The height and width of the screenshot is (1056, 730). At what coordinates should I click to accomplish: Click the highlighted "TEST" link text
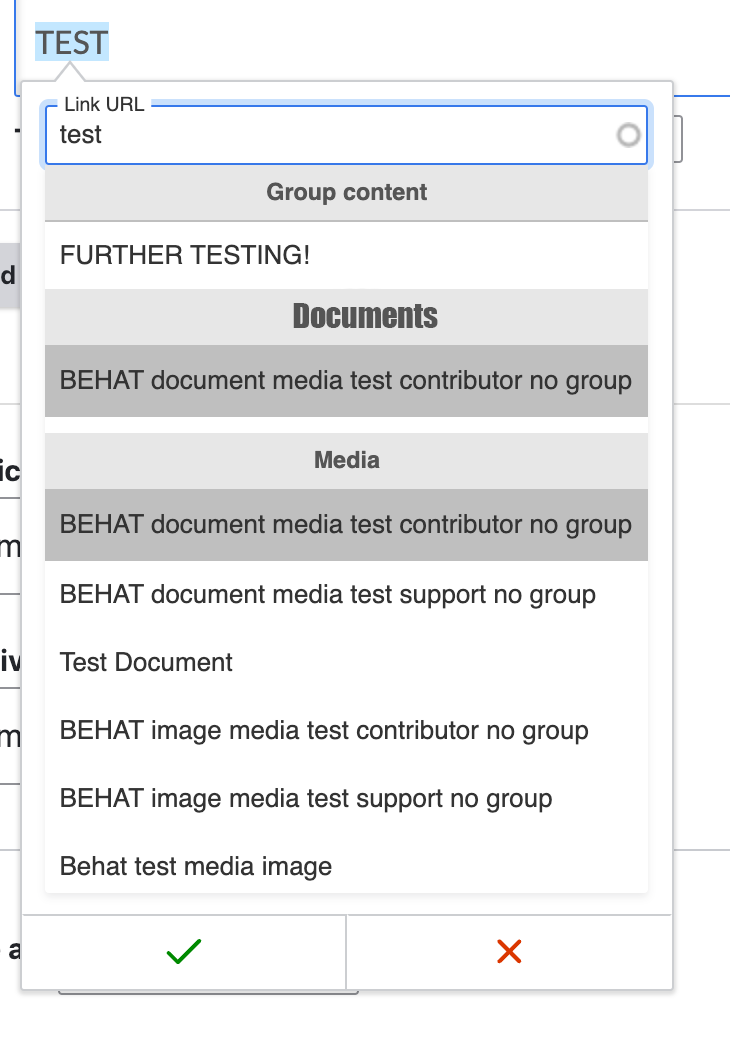point(71,42)
